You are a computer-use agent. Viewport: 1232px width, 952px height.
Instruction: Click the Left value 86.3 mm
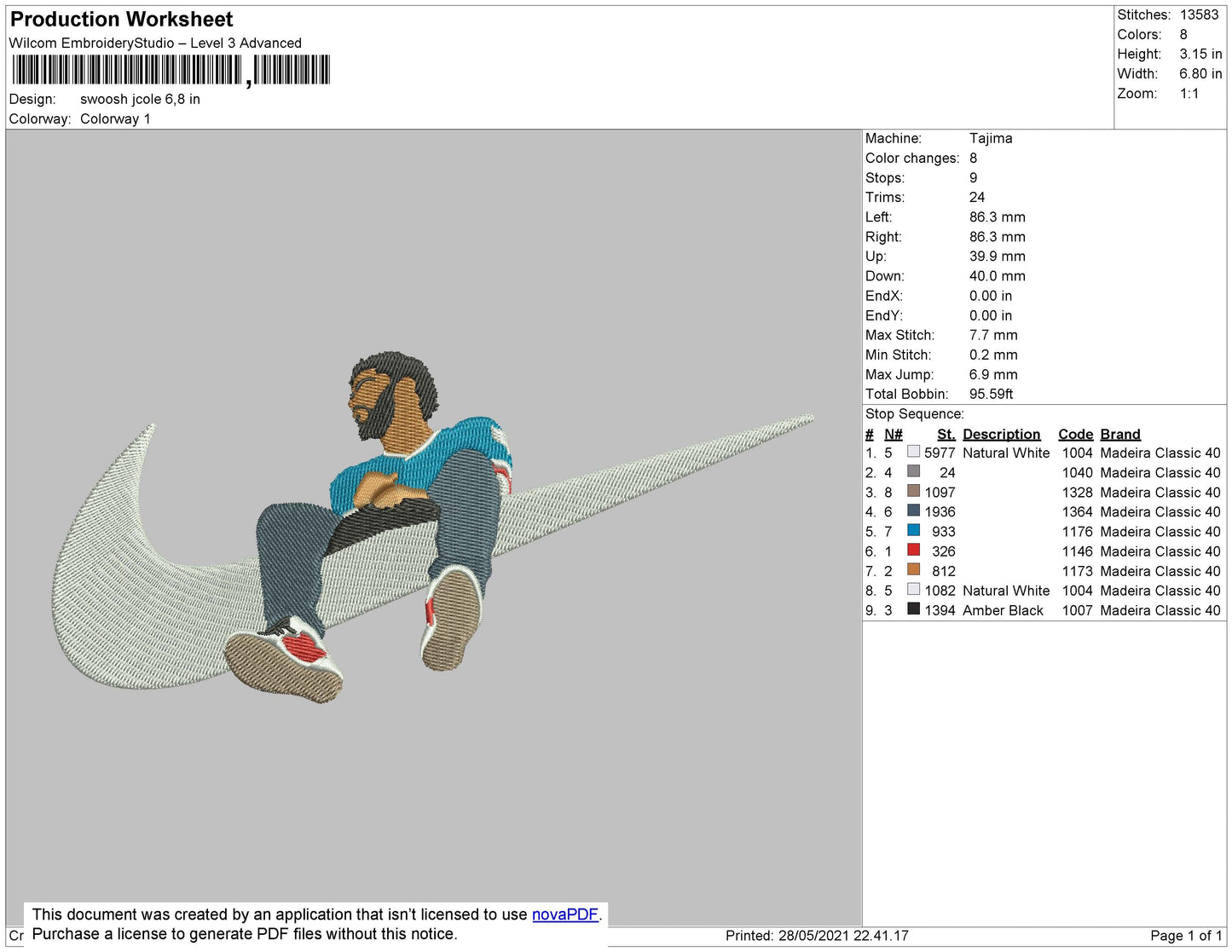point(998,216)
